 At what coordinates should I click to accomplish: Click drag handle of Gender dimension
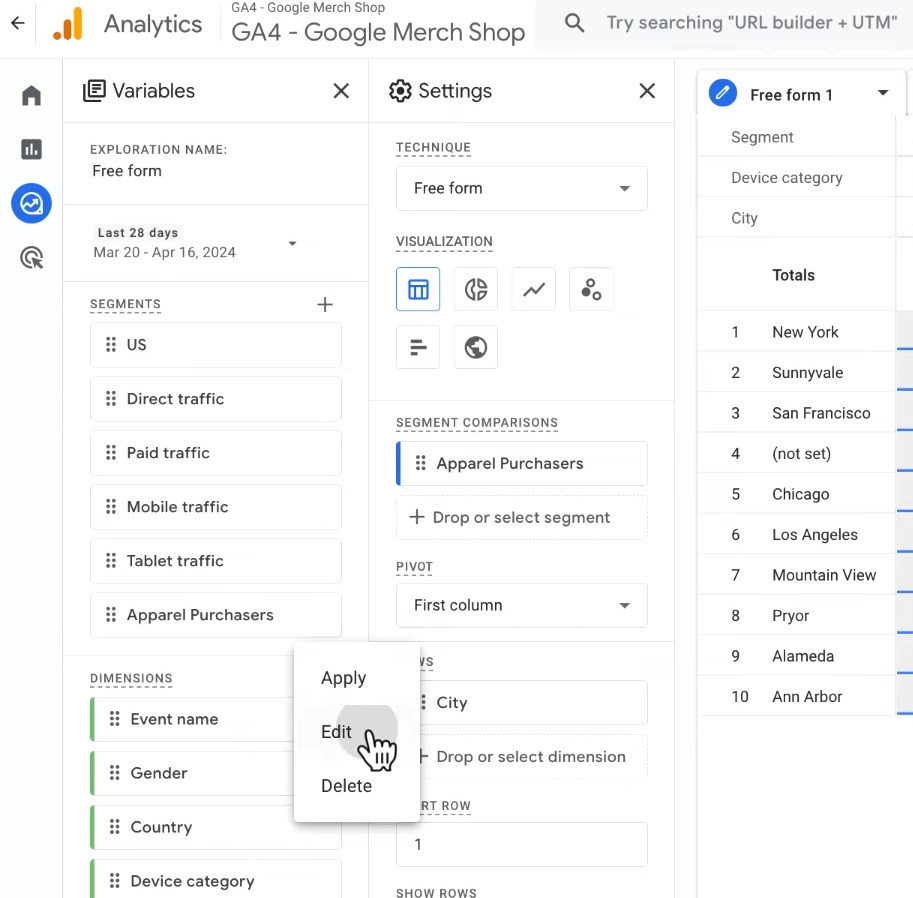115,773
